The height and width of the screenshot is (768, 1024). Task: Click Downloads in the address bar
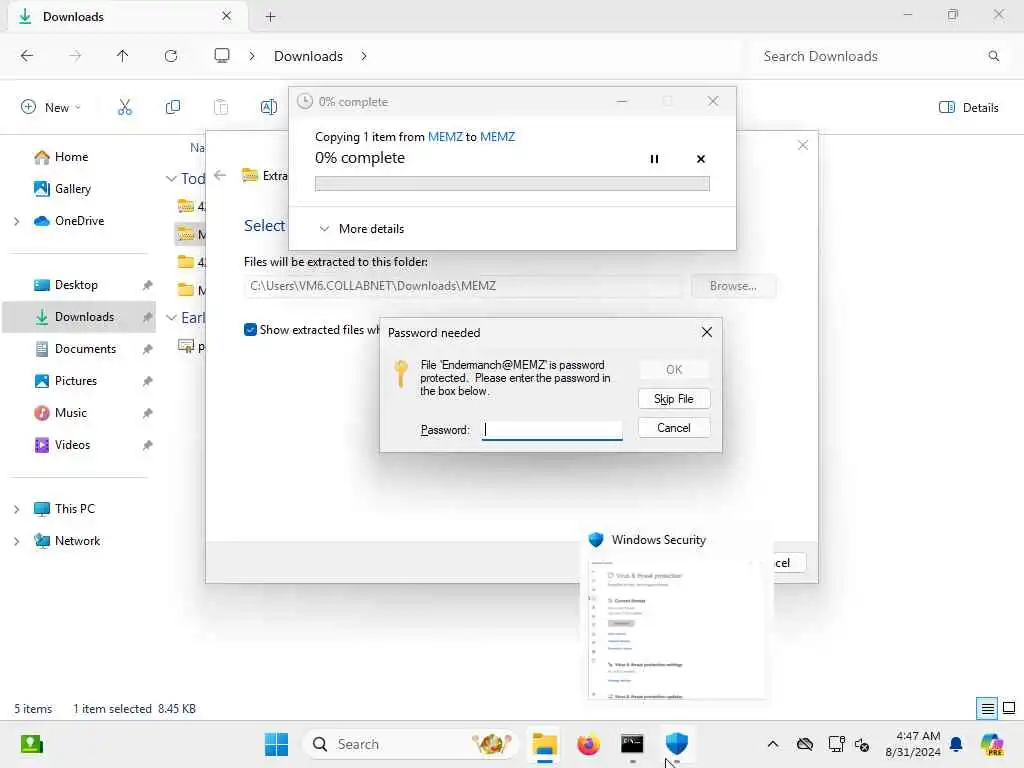[308, 56]
